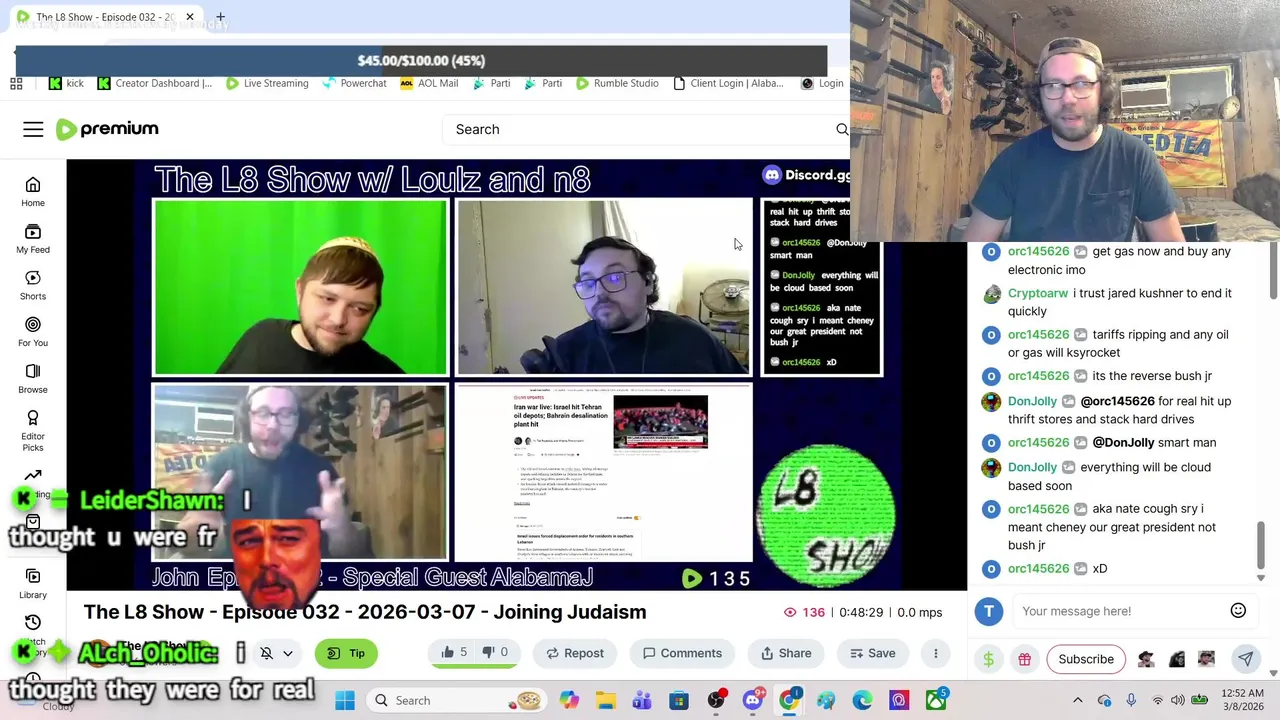The height and width of the screenshot is (720, 1280).
Task: Click the cowboy hat emote
Action: pos(1146,659)
